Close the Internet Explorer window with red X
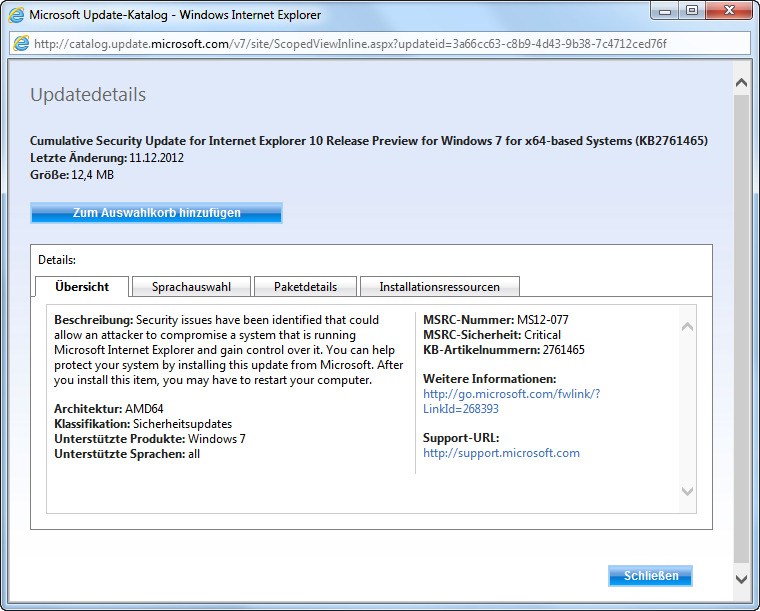The width and height of the screenshot is (760, 611). click(730, 12)
